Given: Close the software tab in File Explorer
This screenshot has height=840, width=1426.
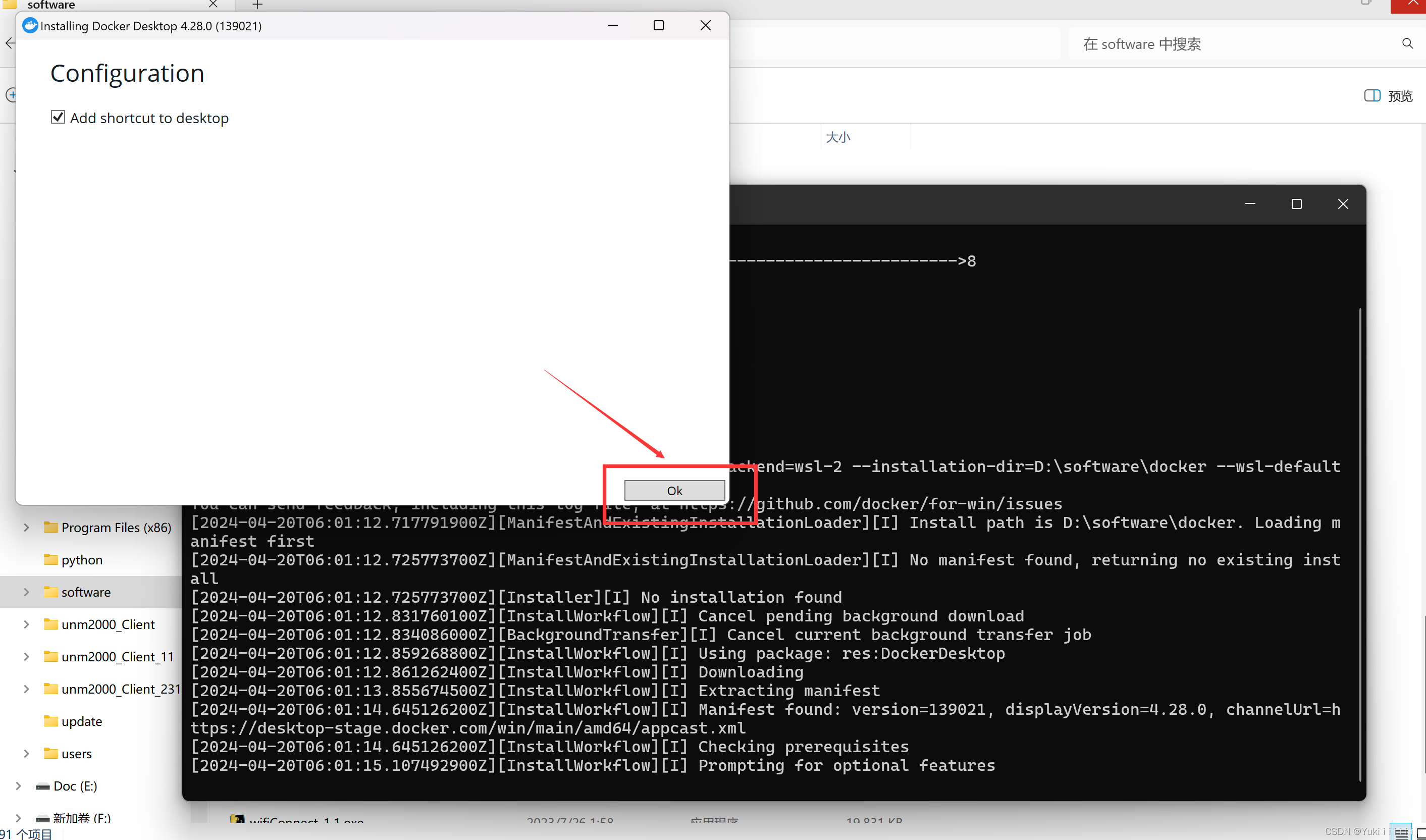Looking at the screenshot, I should 214,4.
